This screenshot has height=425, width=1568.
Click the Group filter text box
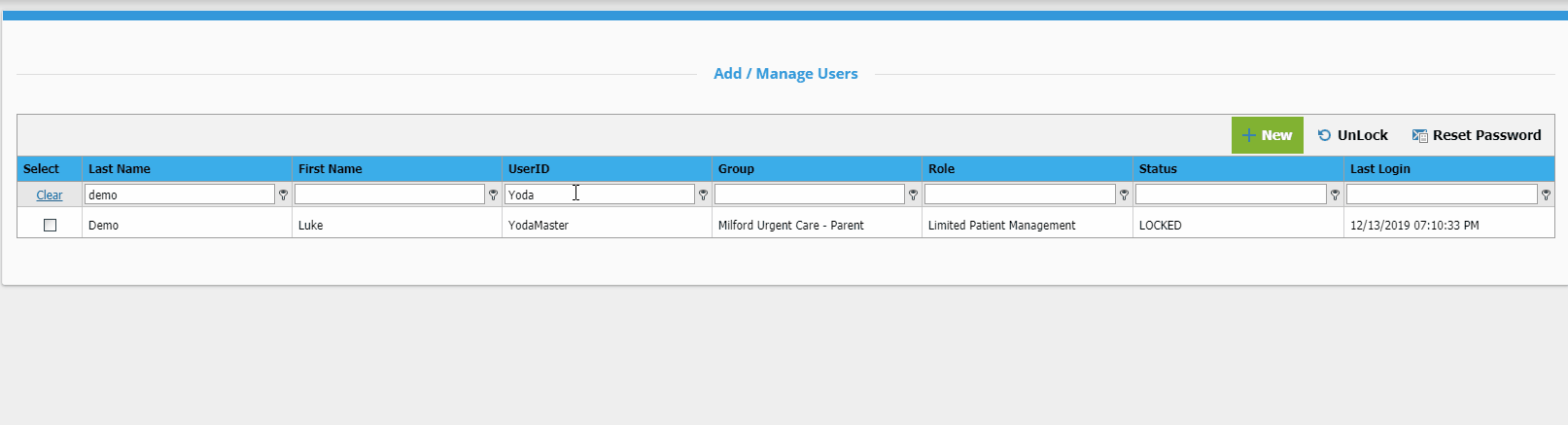810,195
